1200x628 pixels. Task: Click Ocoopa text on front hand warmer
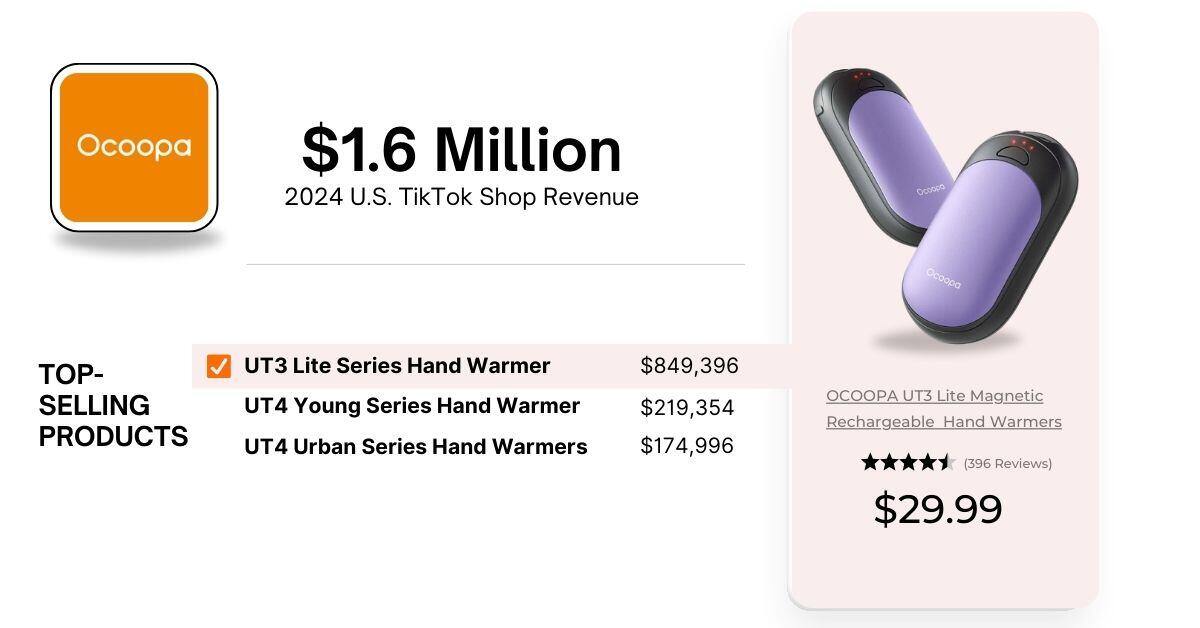click(943, 277)
